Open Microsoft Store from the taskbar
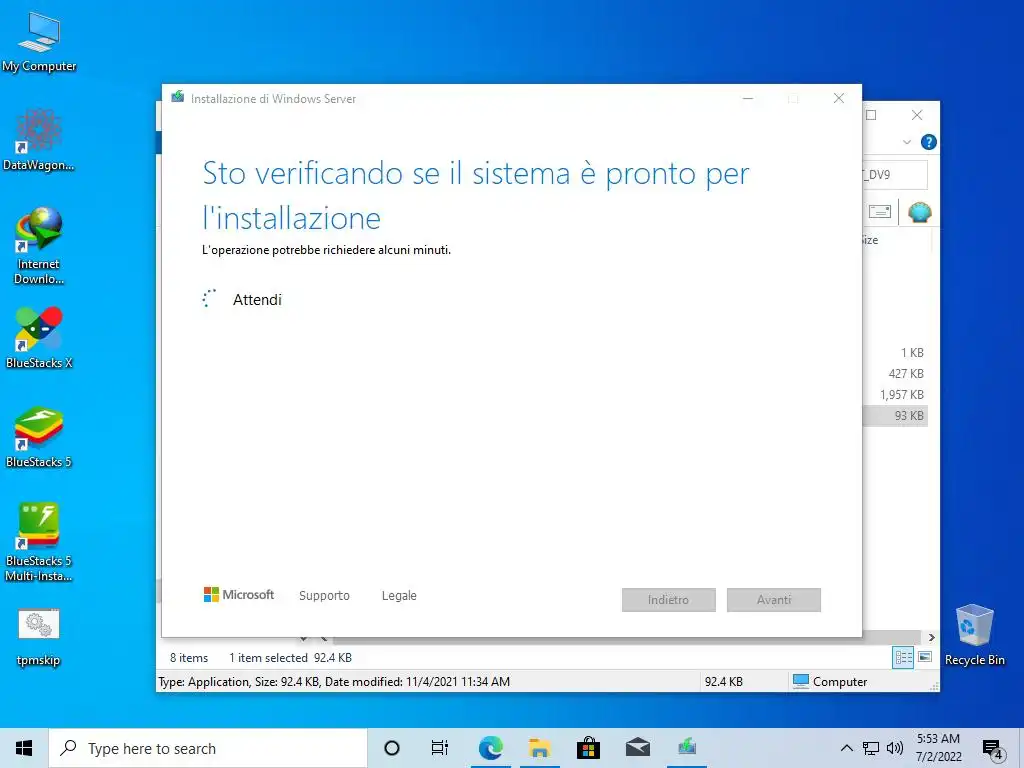This screenshot has height=768, width=1024. pos(588,748)
